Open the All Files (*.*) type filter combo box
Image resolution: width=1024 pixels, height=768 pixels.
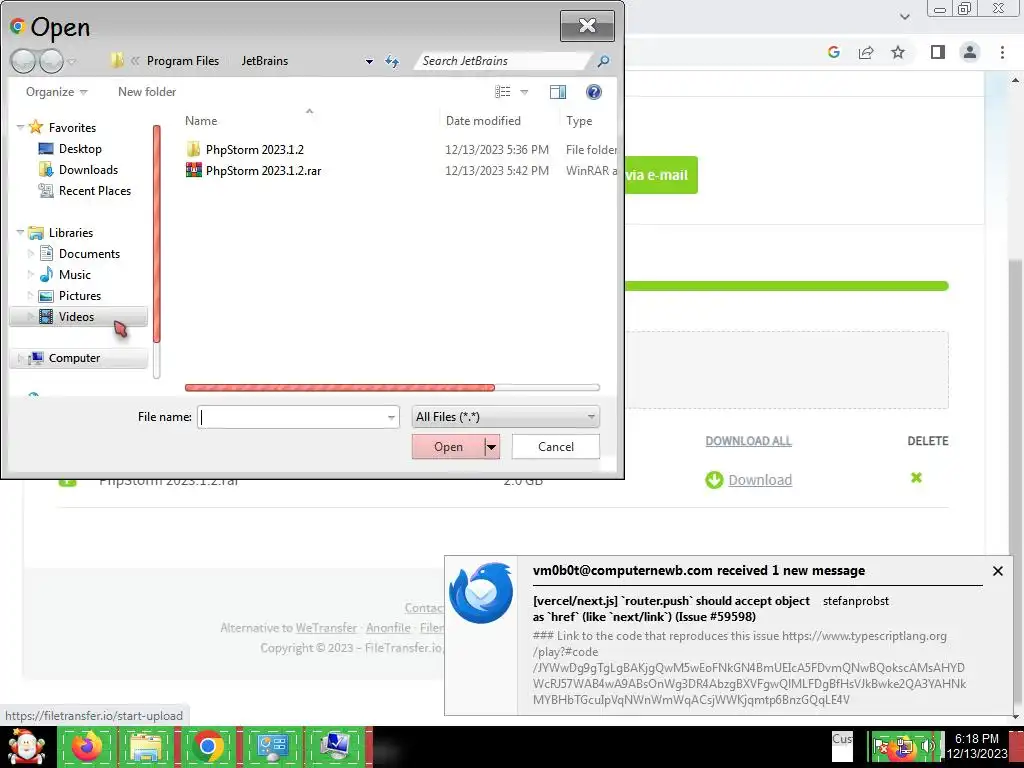tap(505, 417)
